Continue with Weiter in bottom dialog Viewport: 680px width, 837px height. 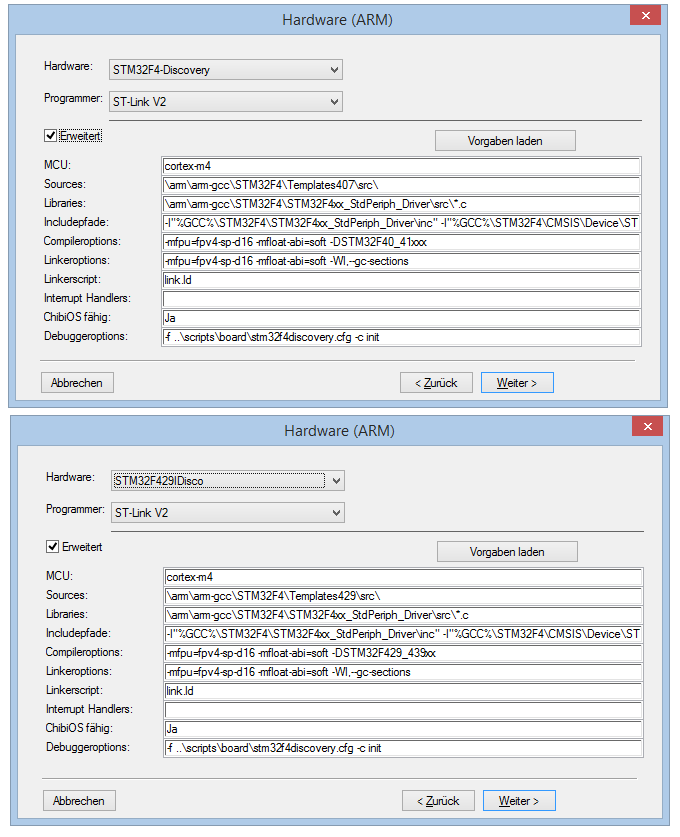point(519,801)
